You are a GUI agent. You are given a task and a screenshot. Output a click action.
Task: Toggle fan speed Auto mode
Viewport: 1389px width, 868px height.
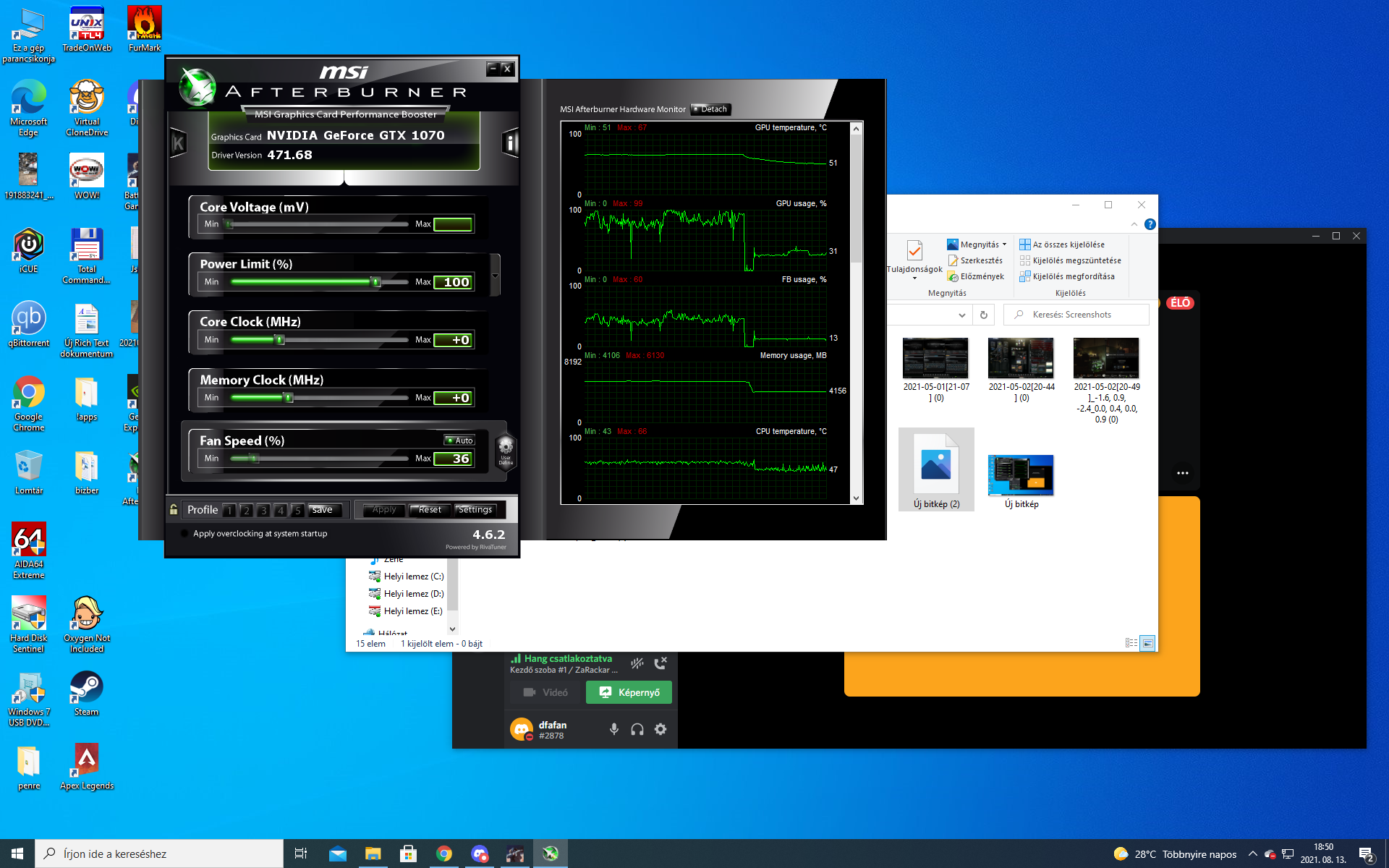(x=459, y=441)
